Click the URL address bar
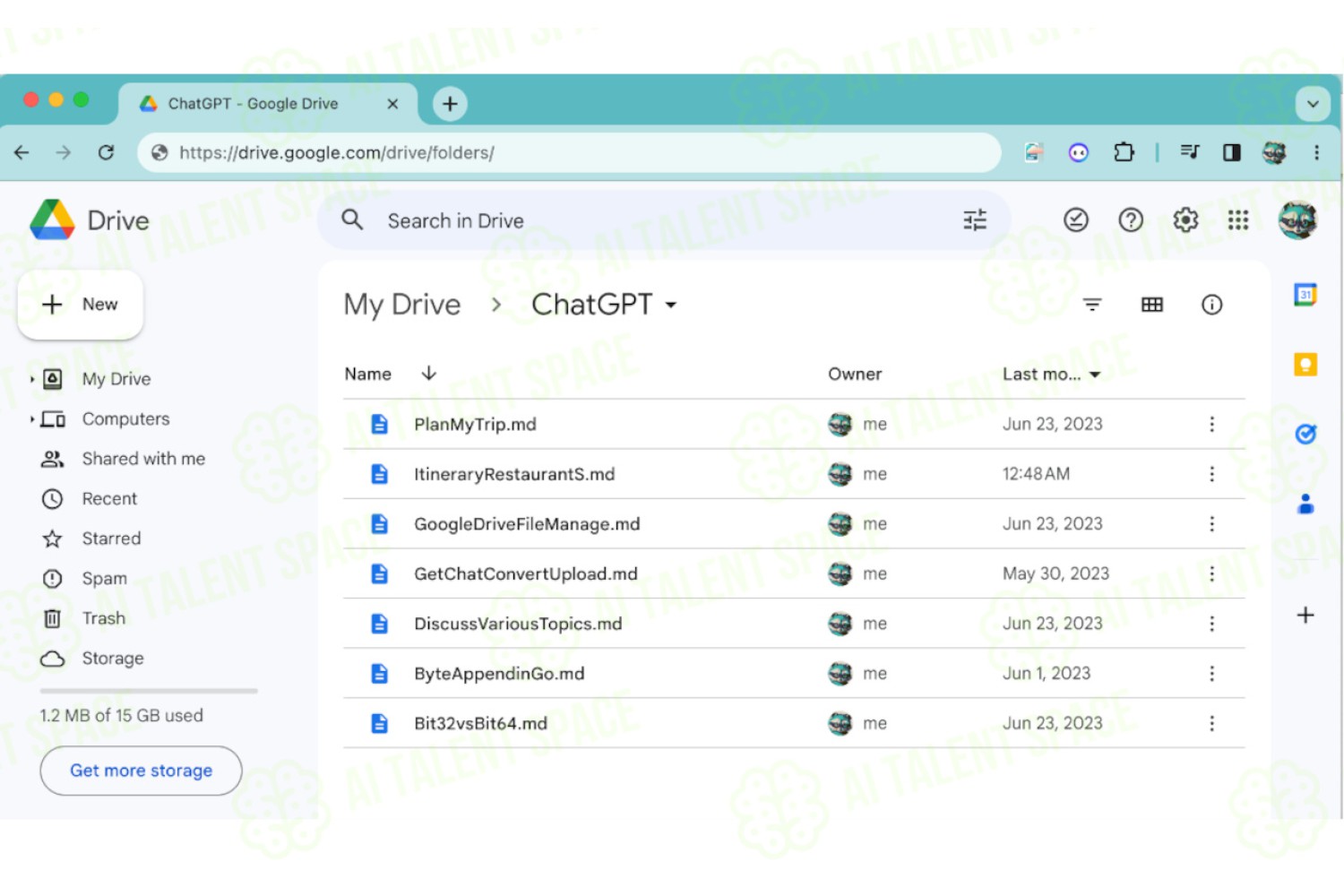Screen dimensions: 1344x896 click(x=569, y=152)
